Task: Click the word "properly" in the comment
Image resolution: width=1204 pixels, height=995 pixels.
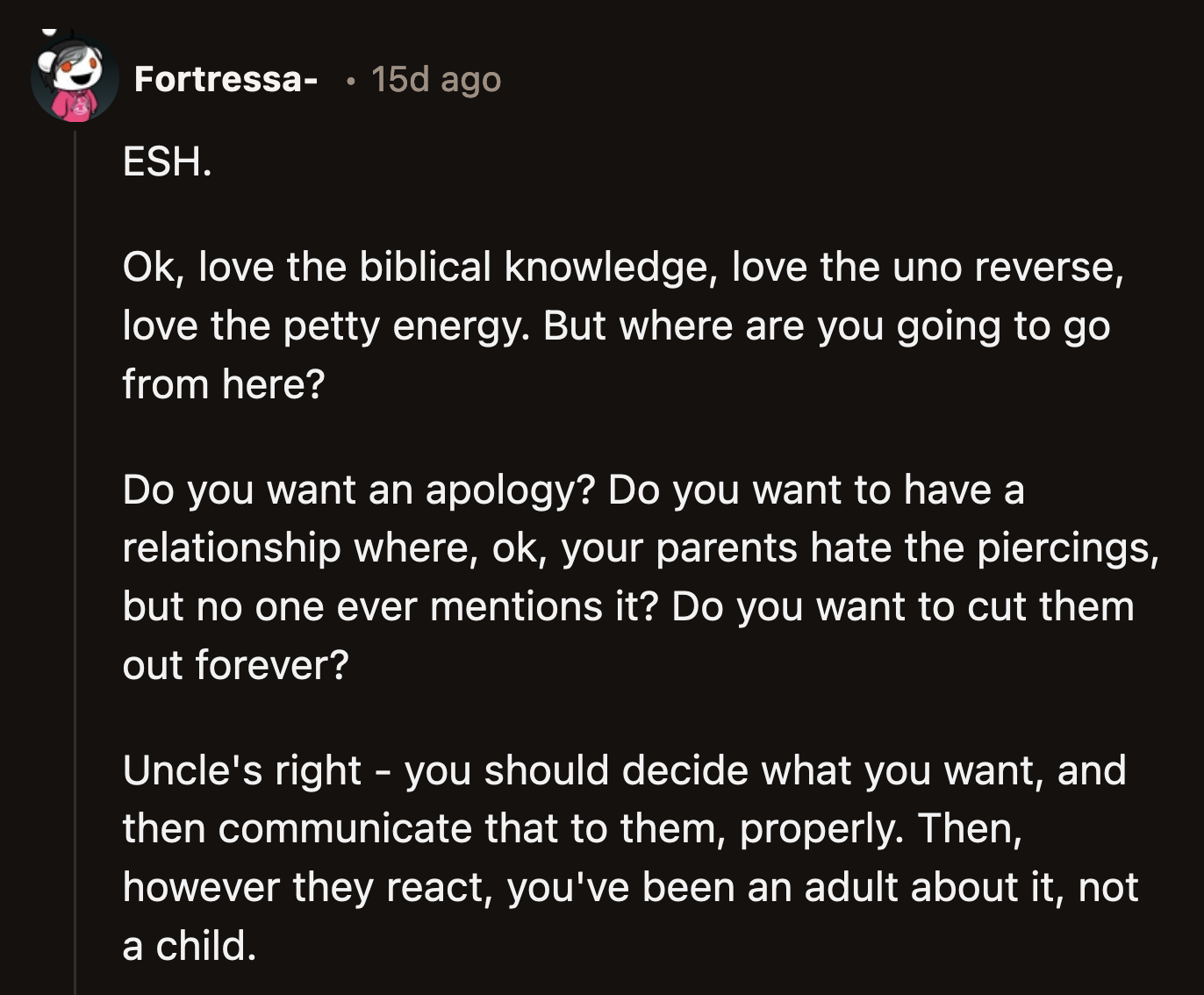Action: coord(820,829)
